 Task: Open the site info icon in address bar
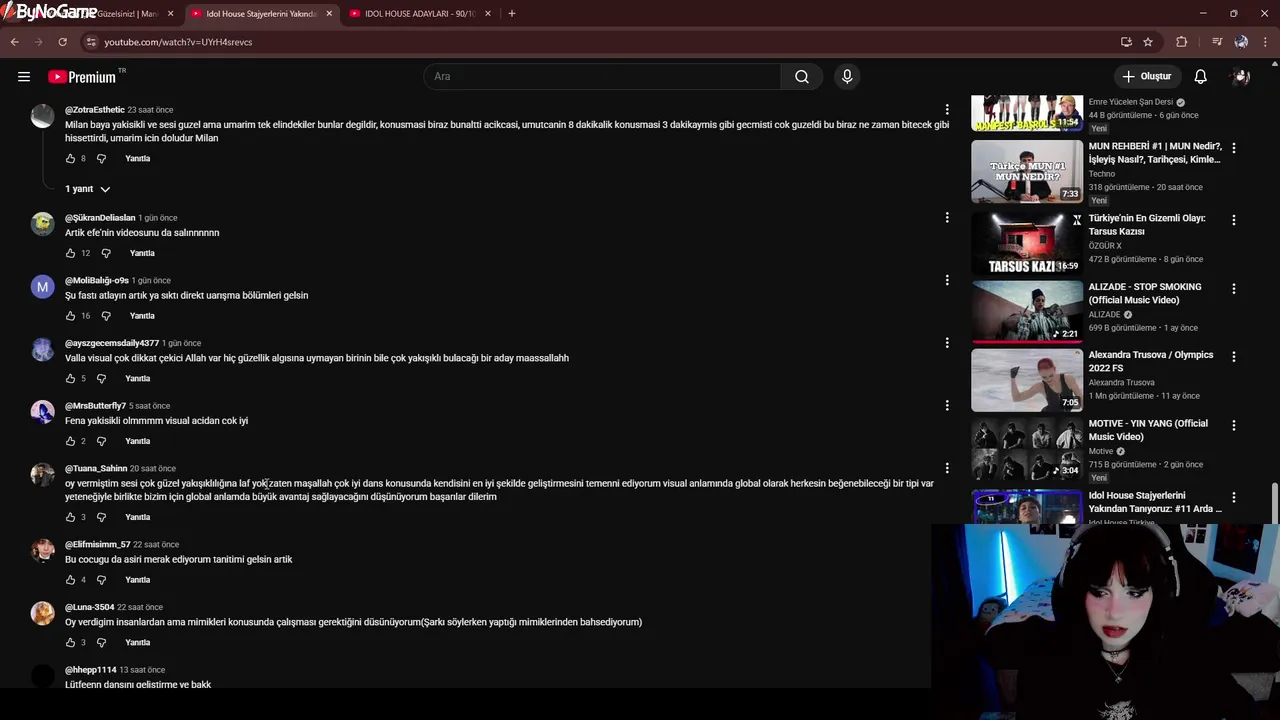(91, 42)
